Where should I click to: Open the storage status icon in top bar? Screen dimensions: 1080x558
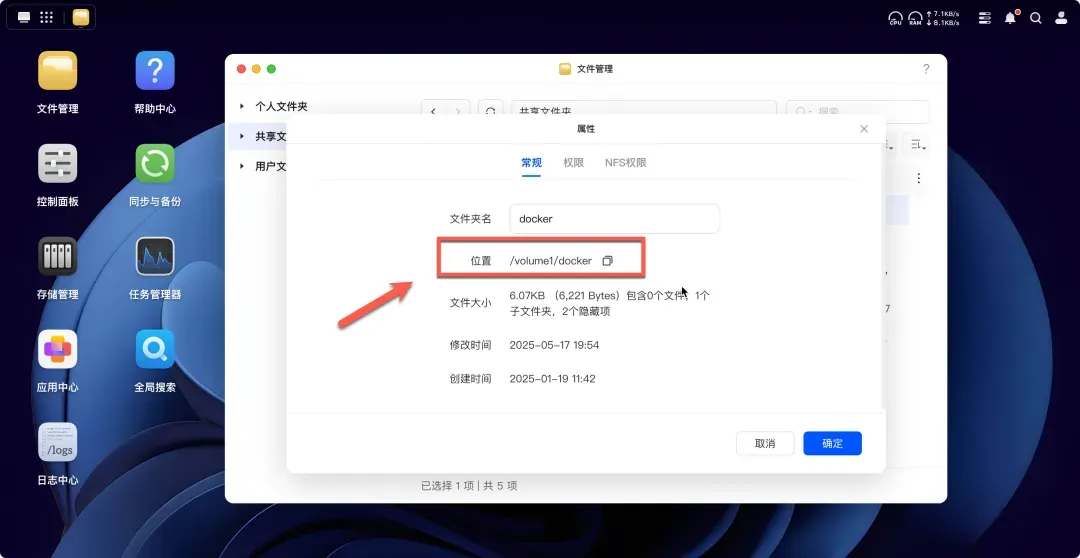(x=985, y=18)
